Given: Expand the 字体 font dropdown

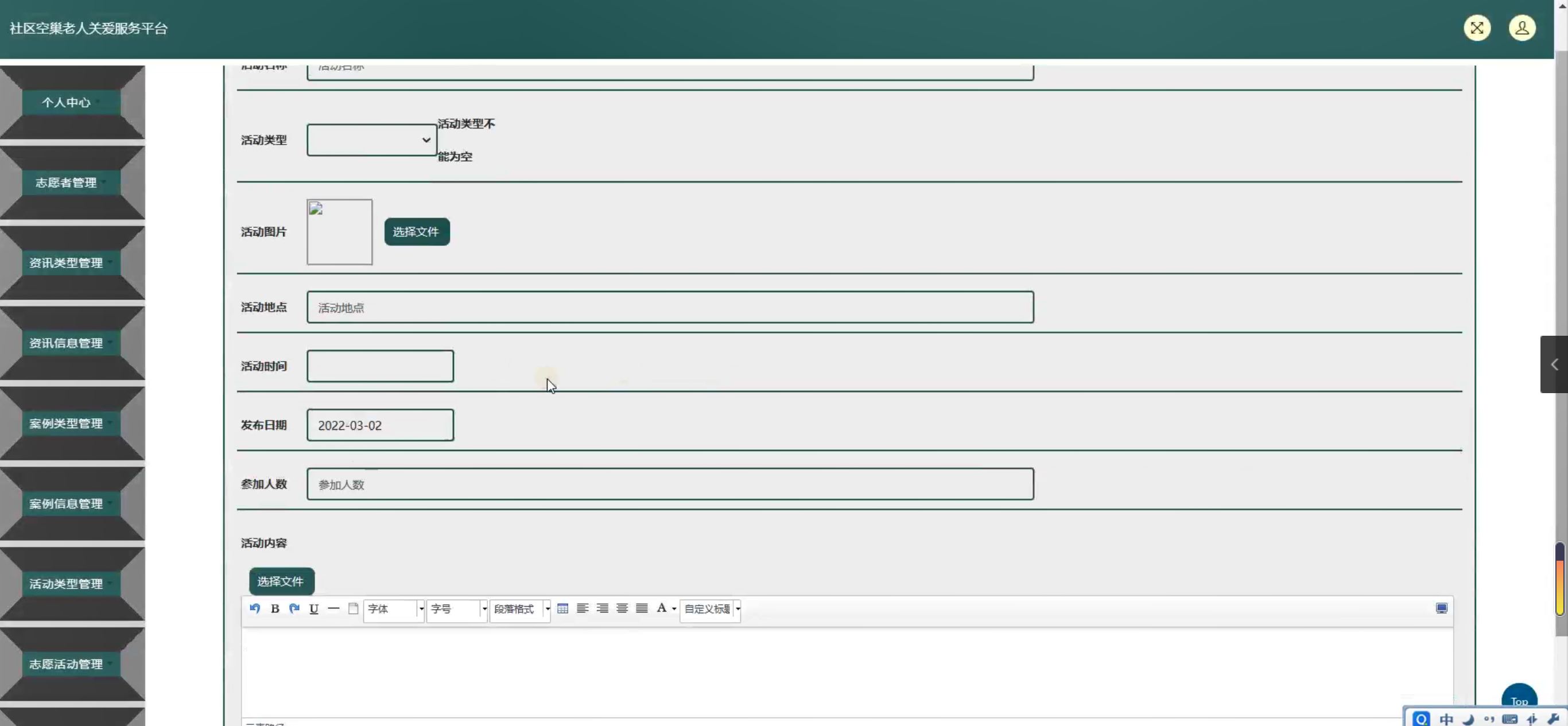Looking at the screenshot, I should tap(421, 609).
